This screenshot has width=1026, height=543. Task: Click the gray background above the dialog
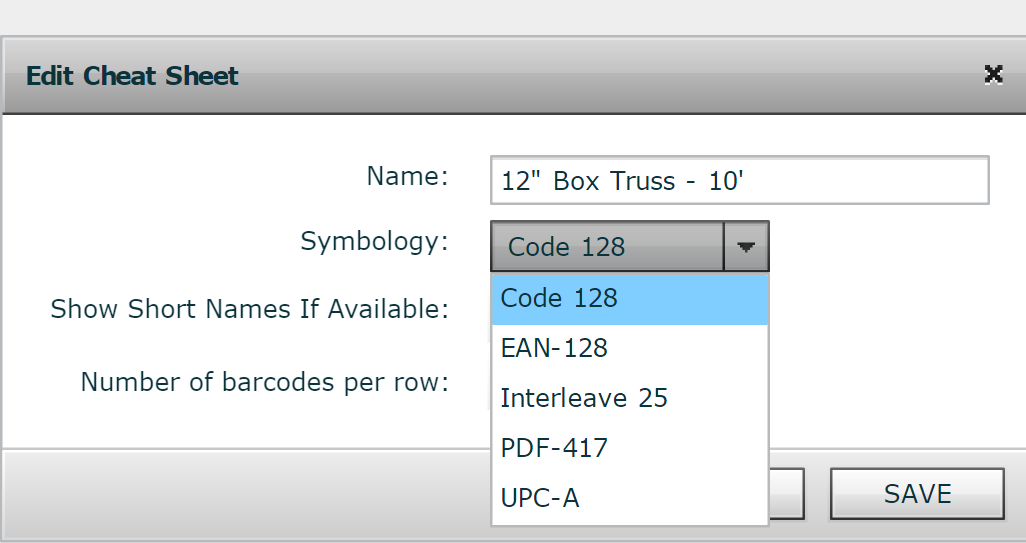click(500, 17)
